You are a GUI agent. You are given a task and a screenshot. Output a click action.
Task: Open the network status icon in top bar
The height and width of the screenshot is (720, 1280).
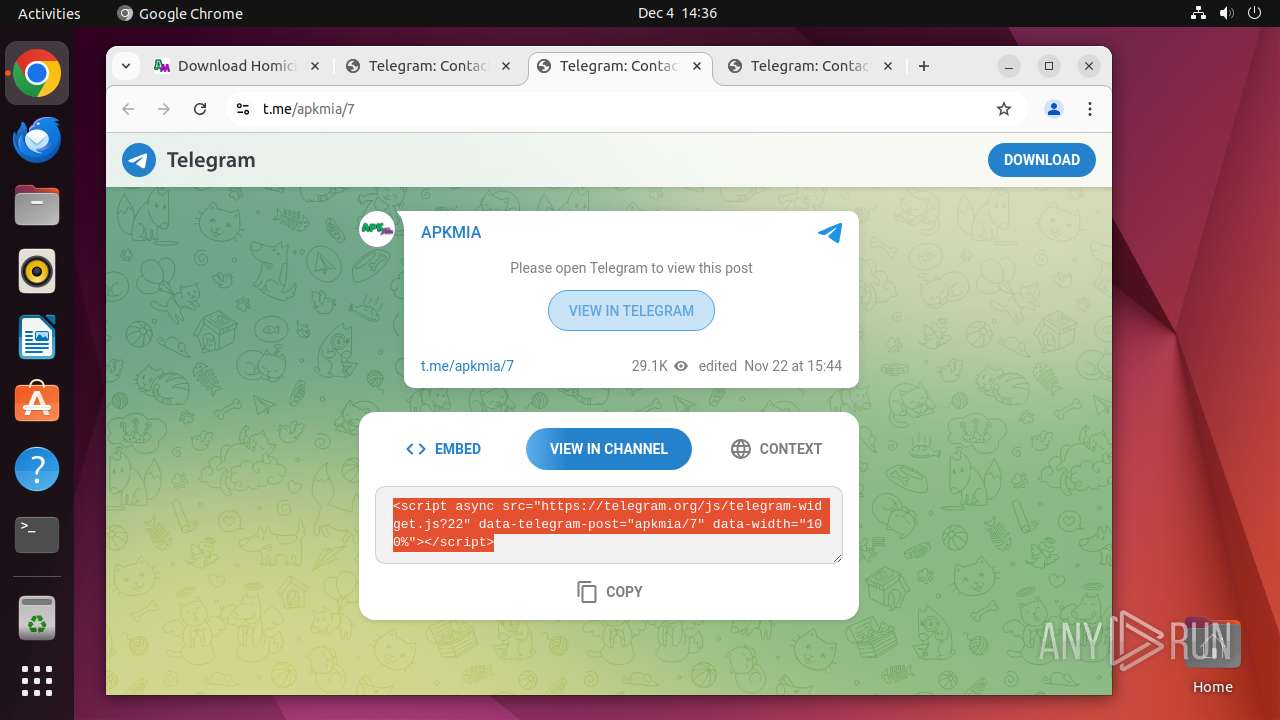coord(1198,13)
